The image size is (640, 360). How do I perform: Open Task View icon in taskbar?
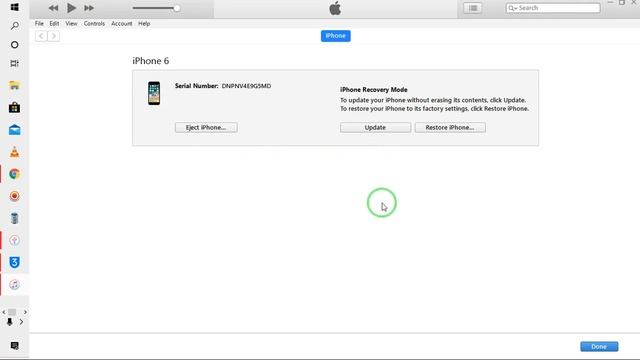pyautogui.click(x=14, y=63)
